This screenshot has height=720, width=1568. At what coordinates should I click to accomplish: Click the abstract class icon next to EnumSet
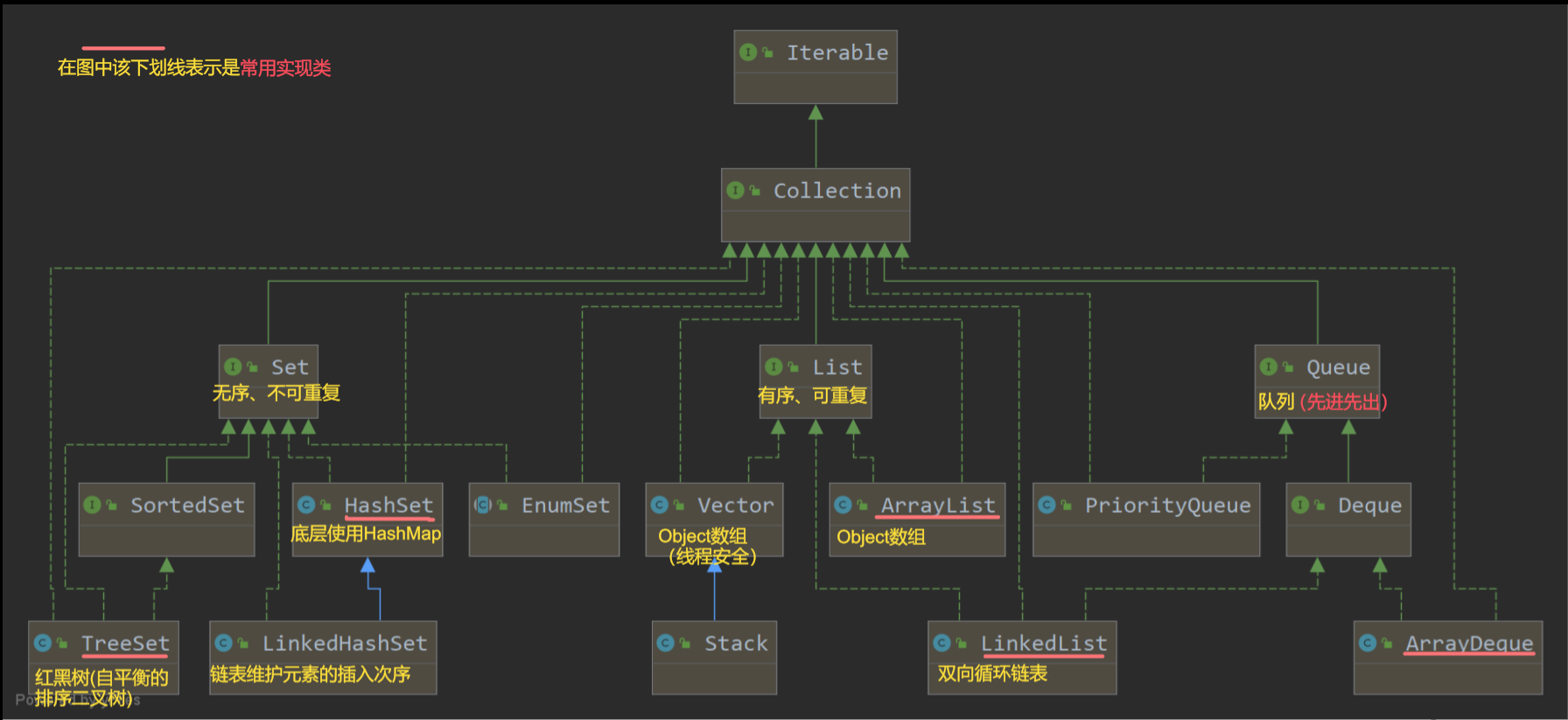[482, 505]
